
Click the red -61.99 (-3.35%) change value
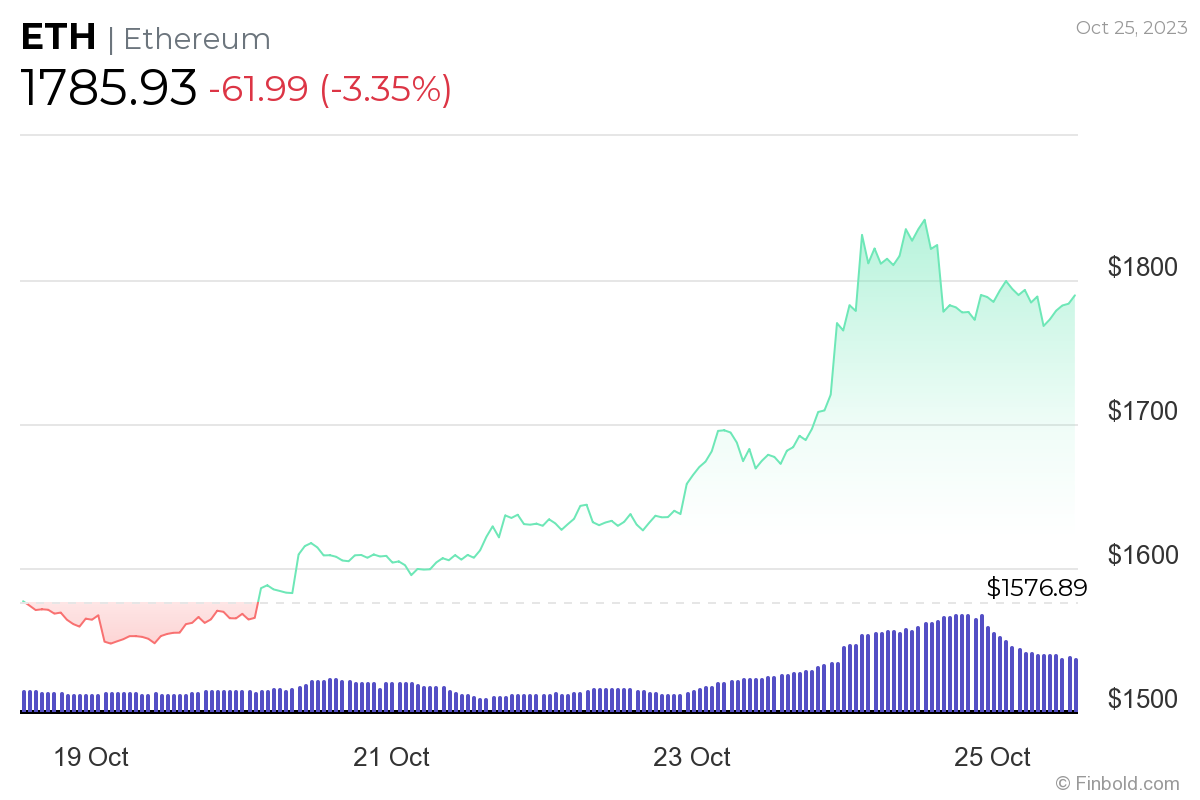(x=330, y=90)
